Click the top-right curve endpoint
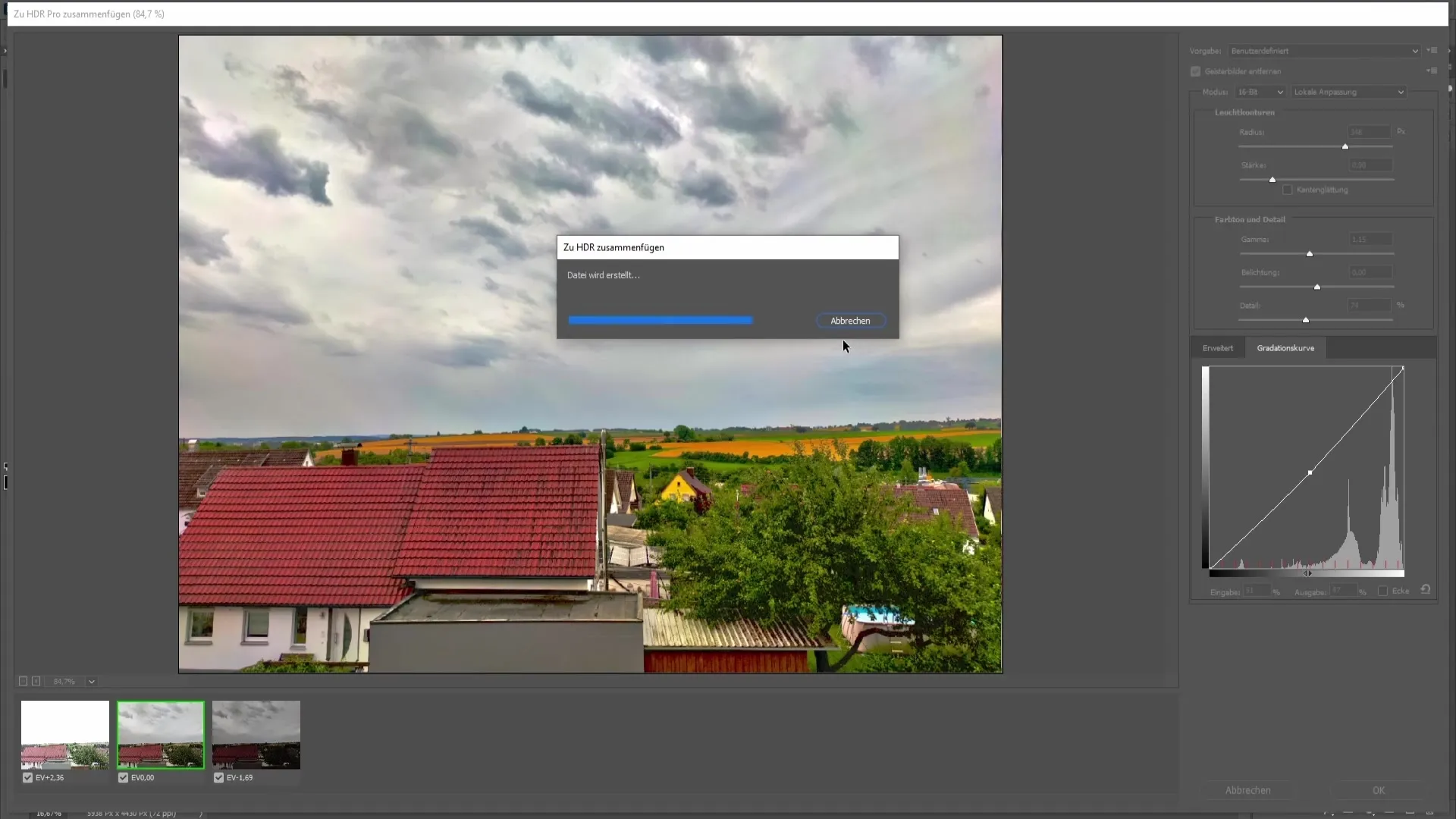The height and width of the screenshot is (819, 1456). (x=1403, y=369)
